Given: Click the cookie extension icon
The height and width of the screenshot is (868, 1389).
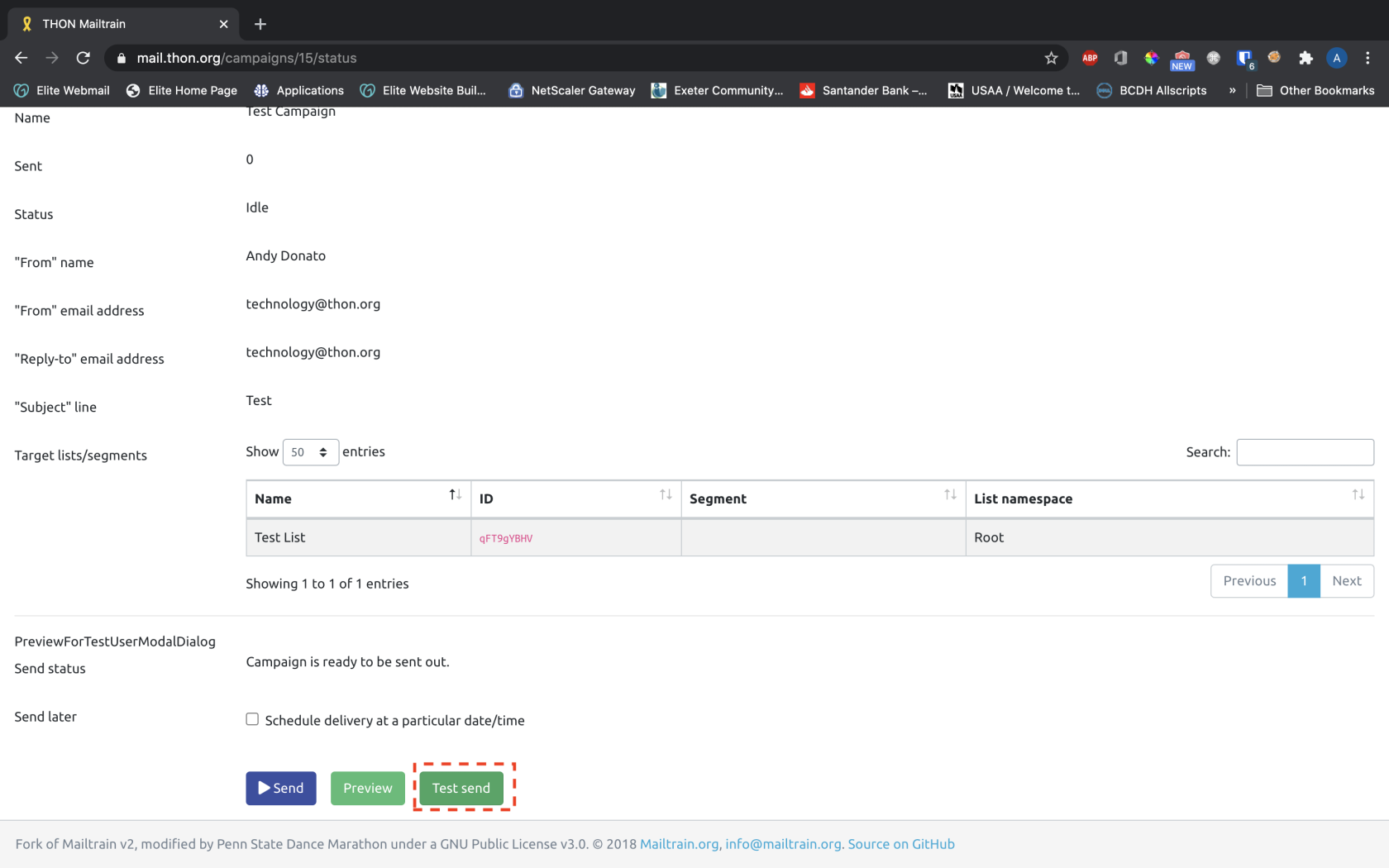Looking at the screenshot, I should [x=1274, y=57].
